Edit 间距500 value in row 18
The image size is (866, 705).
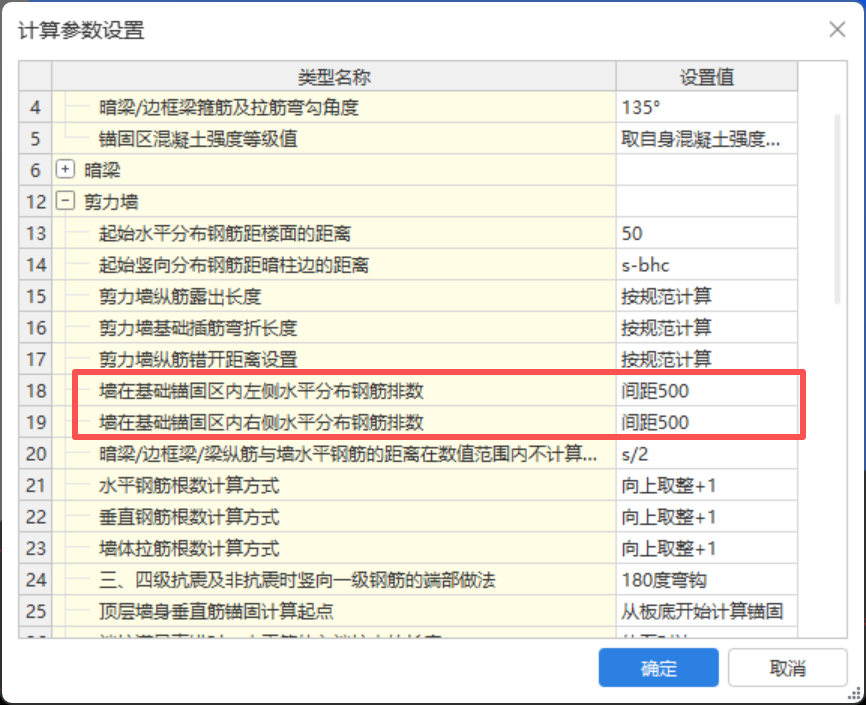point(707,390)
